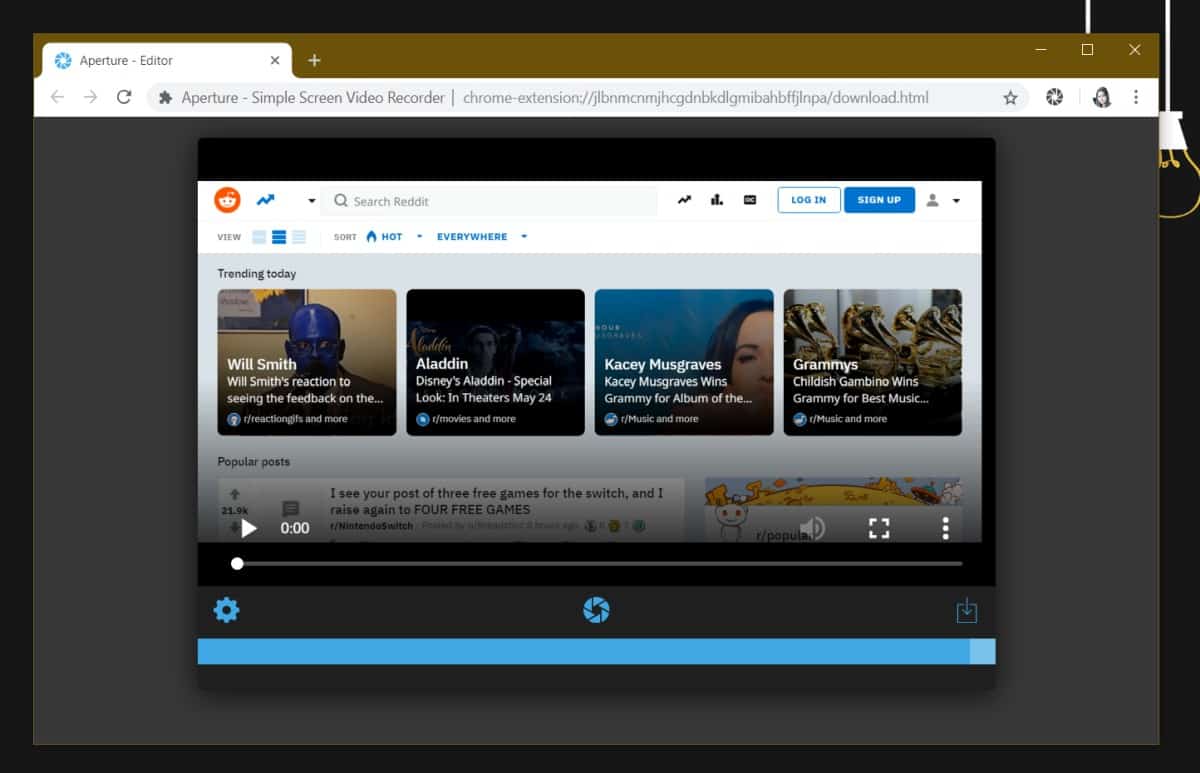Image resolution: width=1200 pixels, height=773 pixels.
Task: Click the puzzle-piece extension icon in address bar
Action: pos(166,97)
